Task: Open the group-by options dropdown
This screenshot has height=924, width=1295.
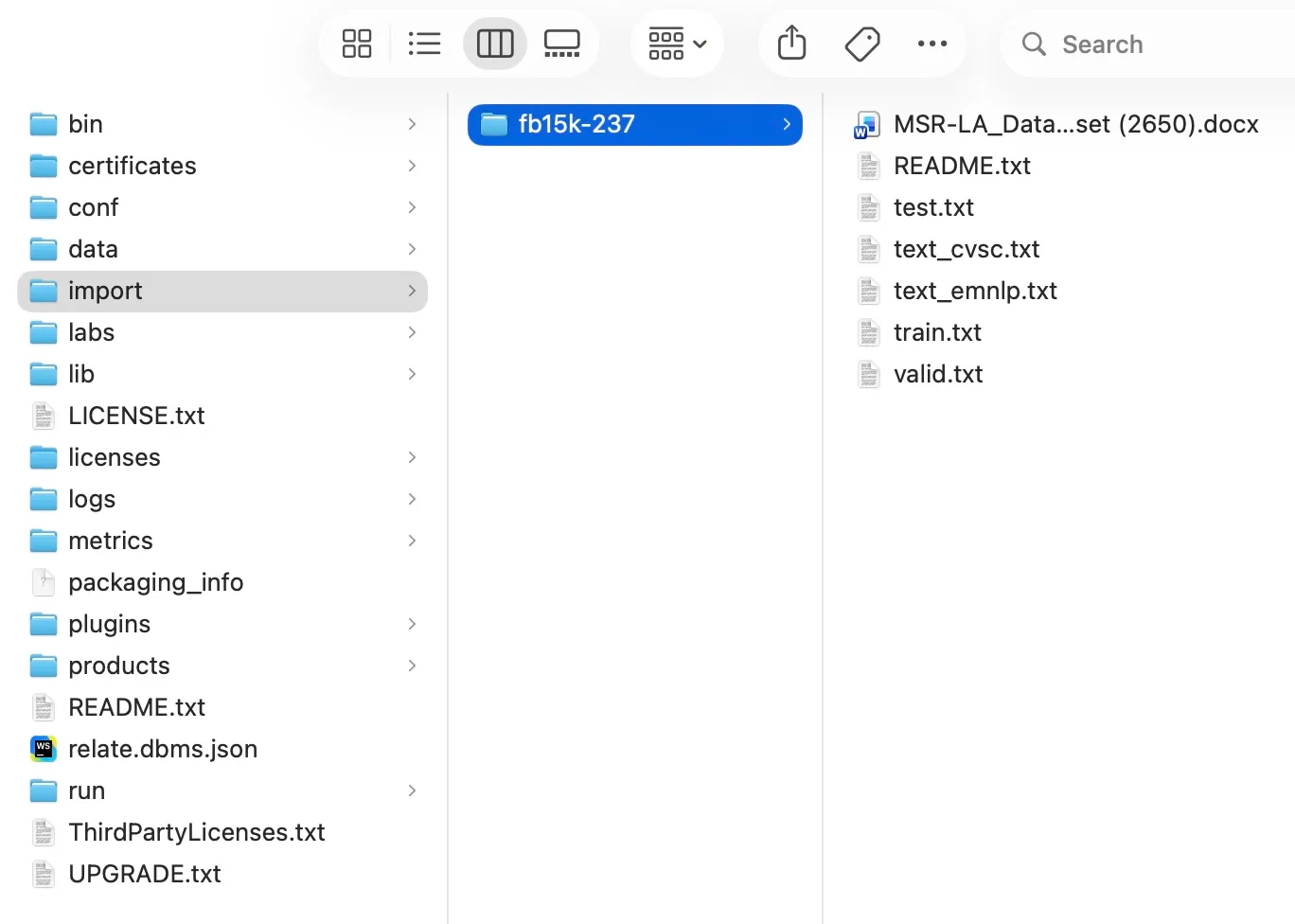Action: [678, 44]
